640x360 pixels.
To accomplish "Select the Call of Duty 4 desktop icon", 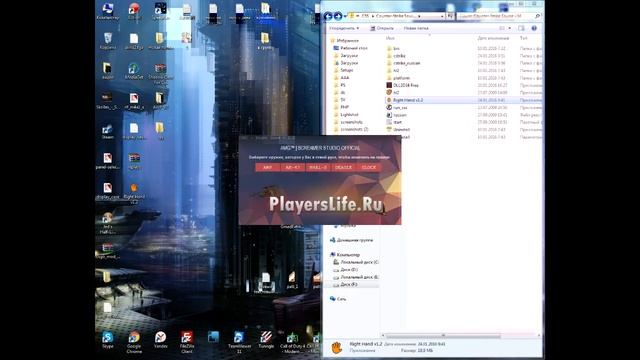I will point(292,342).
